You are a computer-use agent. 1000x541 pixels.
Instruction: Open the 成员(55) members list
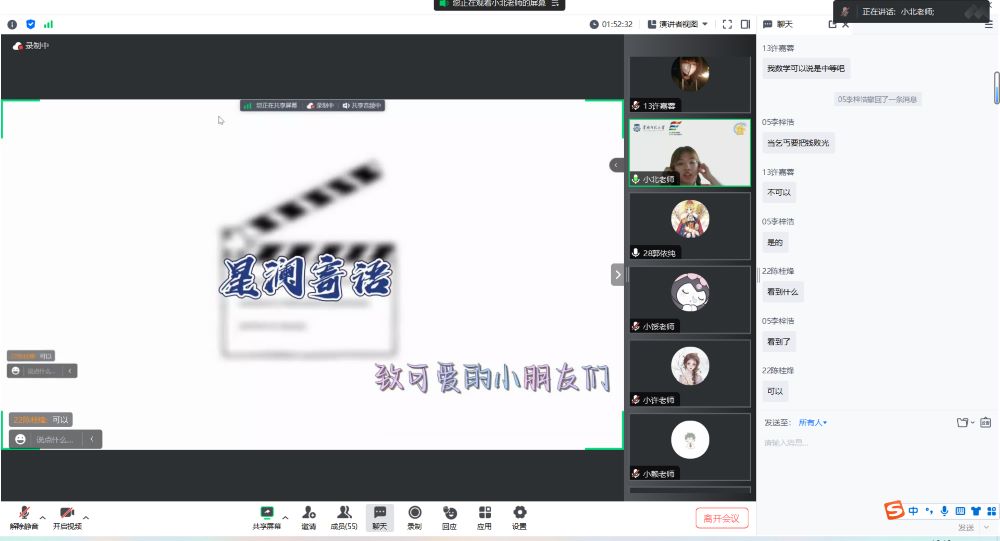click(344, 516)
